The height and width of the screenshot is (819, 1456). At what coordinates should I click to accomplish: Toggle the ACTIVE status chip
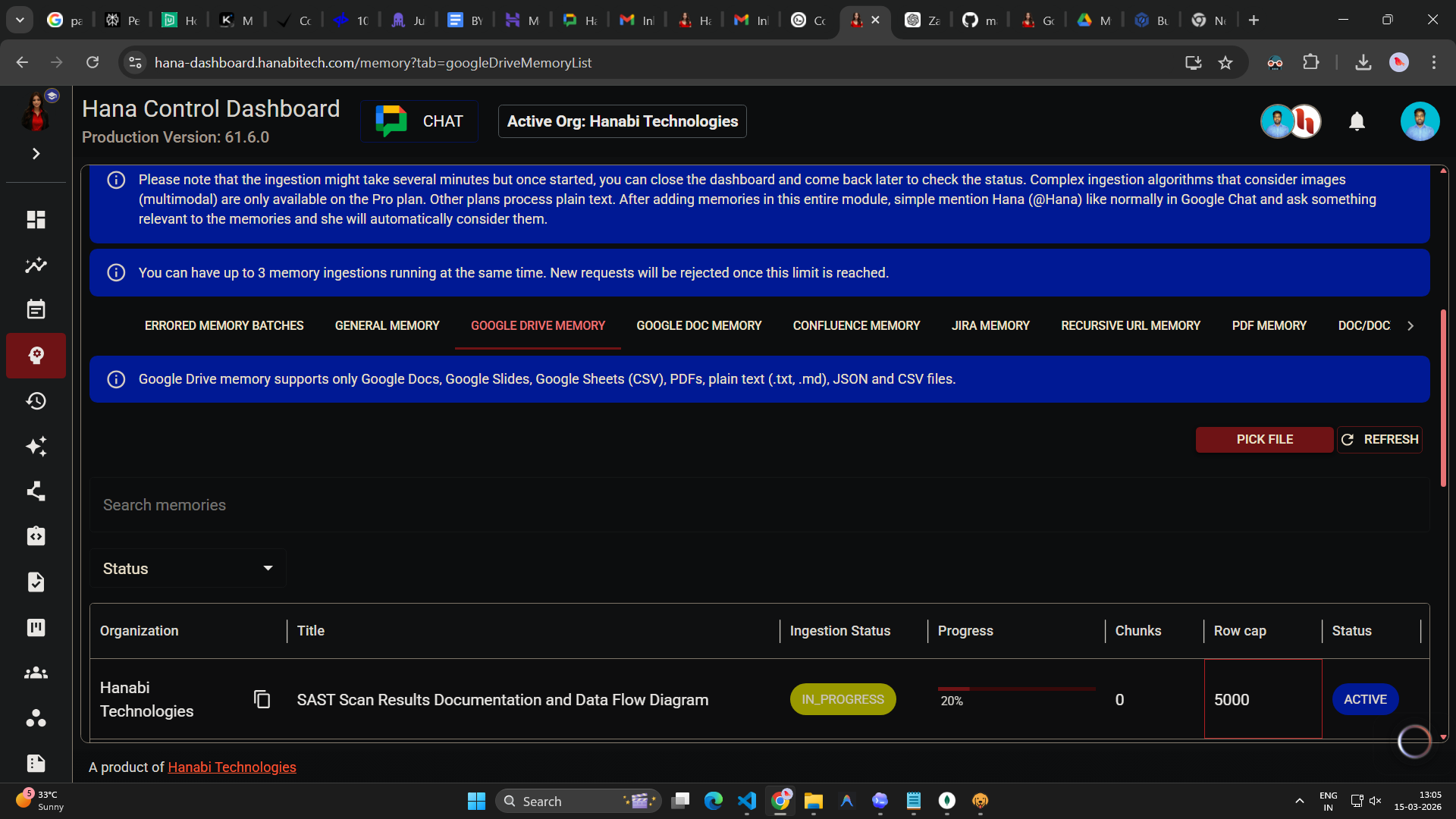coord(1365,699)
